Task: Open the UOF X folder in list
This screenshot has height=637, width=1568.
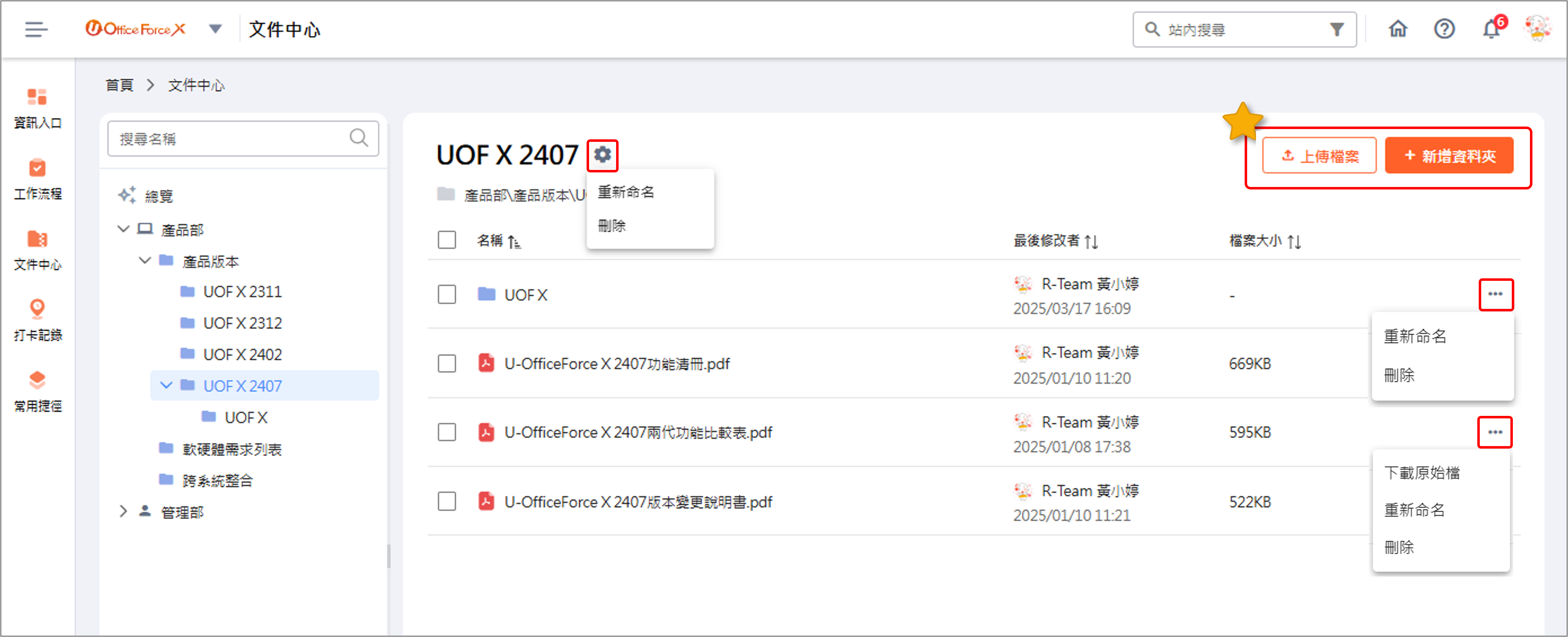Action: click(x=525, y=295)
